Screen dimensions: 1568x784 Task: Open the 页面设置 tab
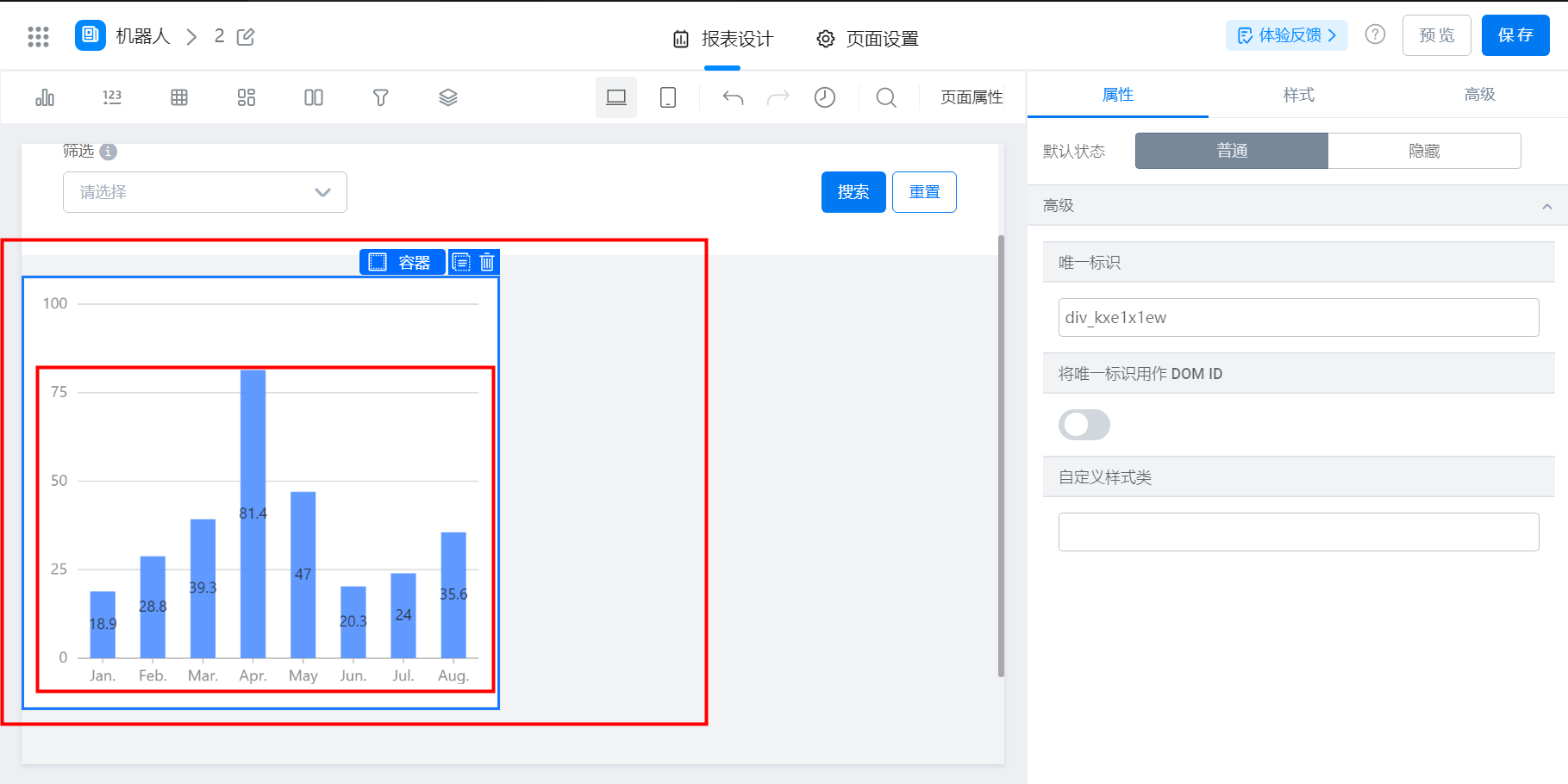point(867,39)
